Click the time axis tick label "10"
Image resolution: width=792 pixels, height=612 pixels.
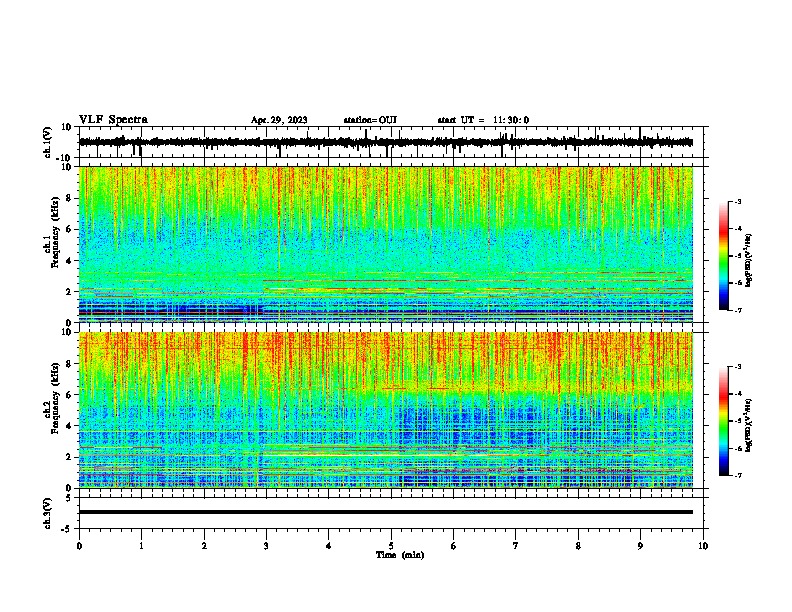tap(703, 545)
